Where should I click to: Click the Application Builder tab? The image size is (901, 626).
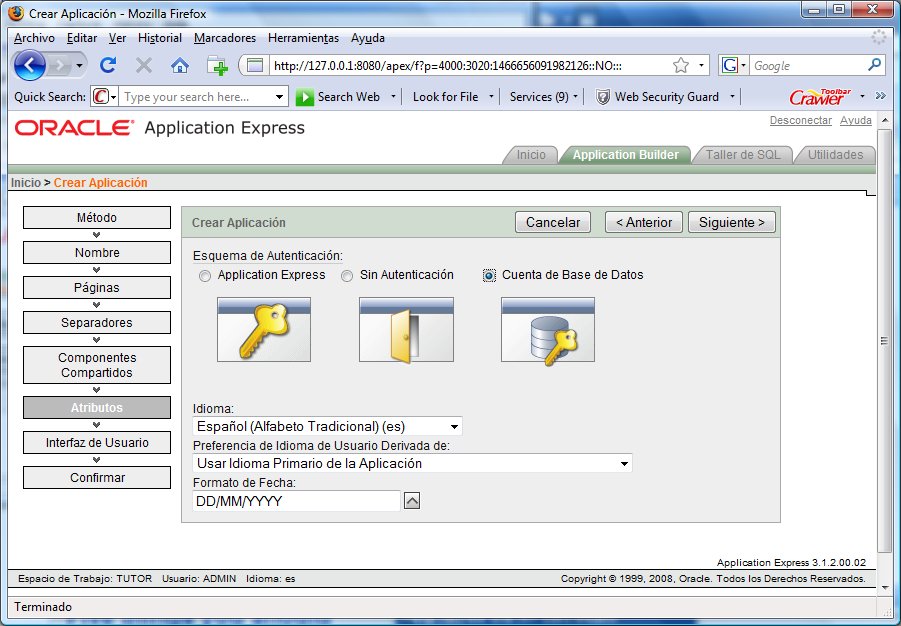click(x=625, y=155)
